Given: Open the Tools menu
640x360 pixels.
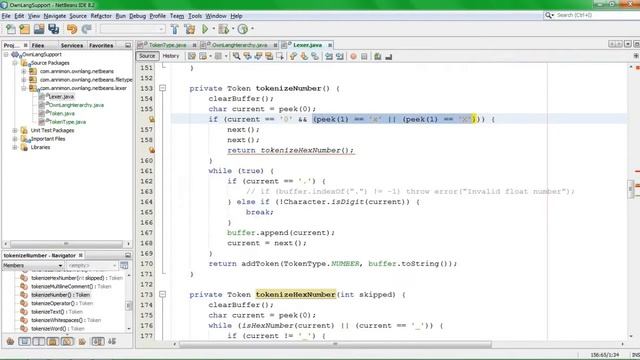Looking at the screenshot, I should 195,16.
